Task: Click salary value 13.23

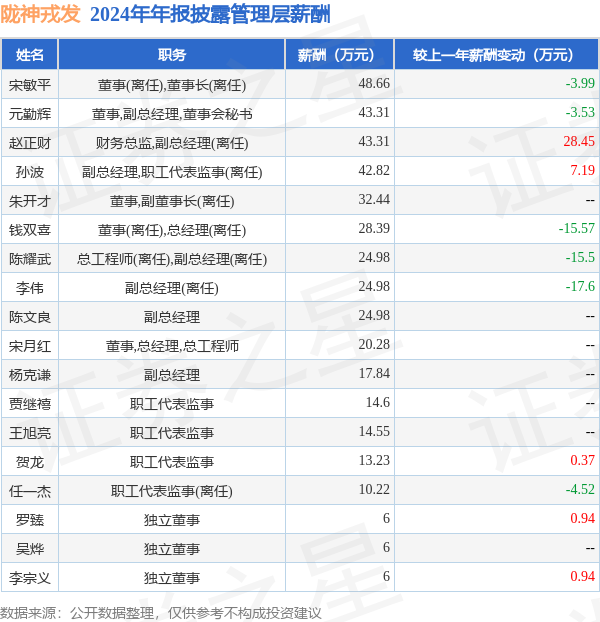Action: click(374, 460)
